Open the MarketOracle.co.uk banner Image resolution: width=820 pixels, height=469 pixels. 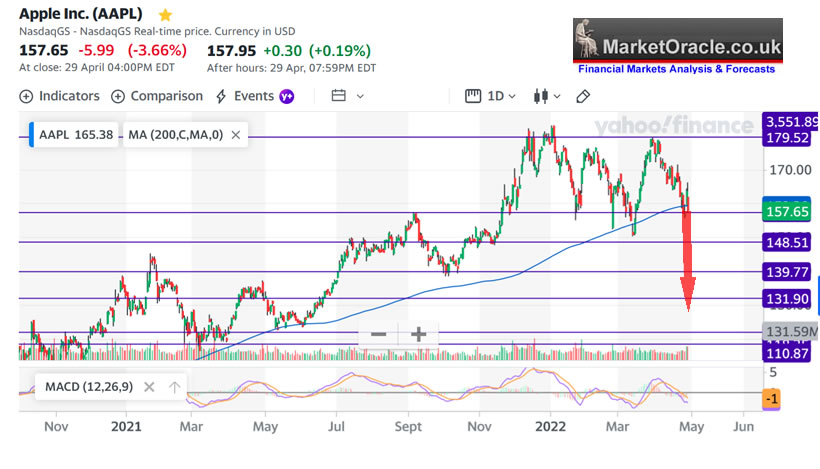(678, 41)
